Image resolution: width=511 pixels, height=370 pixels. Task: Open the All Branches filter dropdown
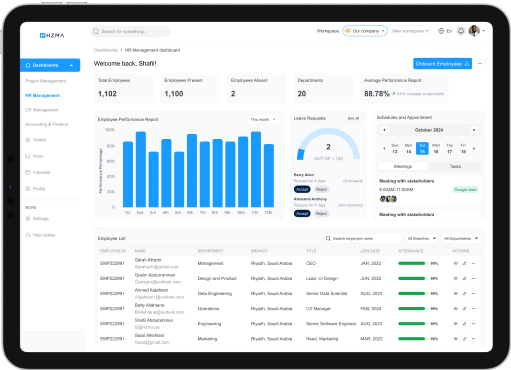422,238
